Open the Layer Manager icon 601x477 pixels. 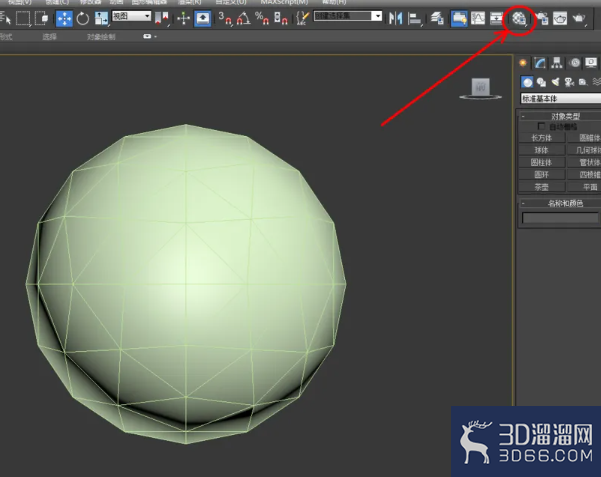[437, 18]
